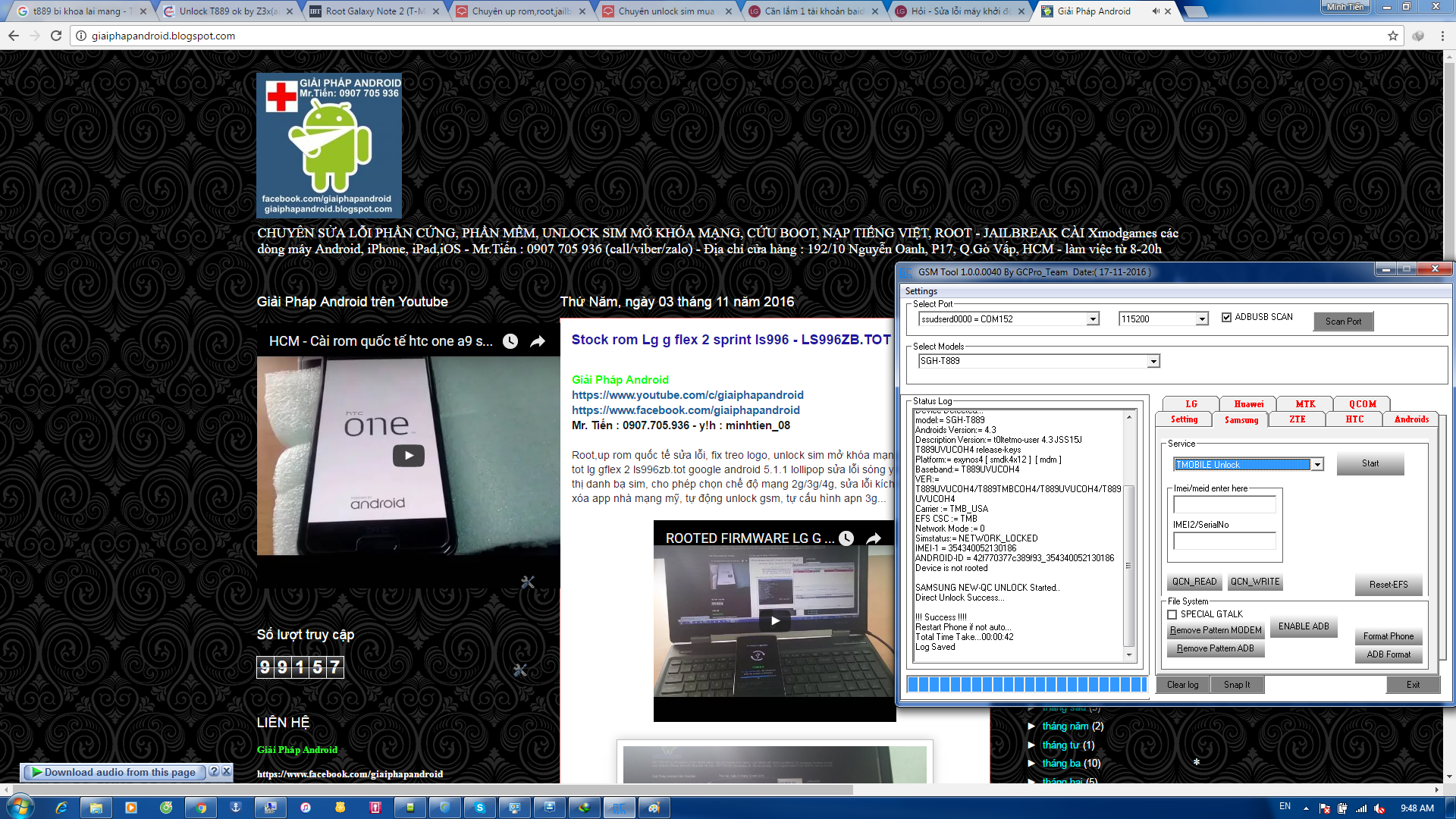
Task: Open the QCOM tab
Action: click(x=1362, y=404)
